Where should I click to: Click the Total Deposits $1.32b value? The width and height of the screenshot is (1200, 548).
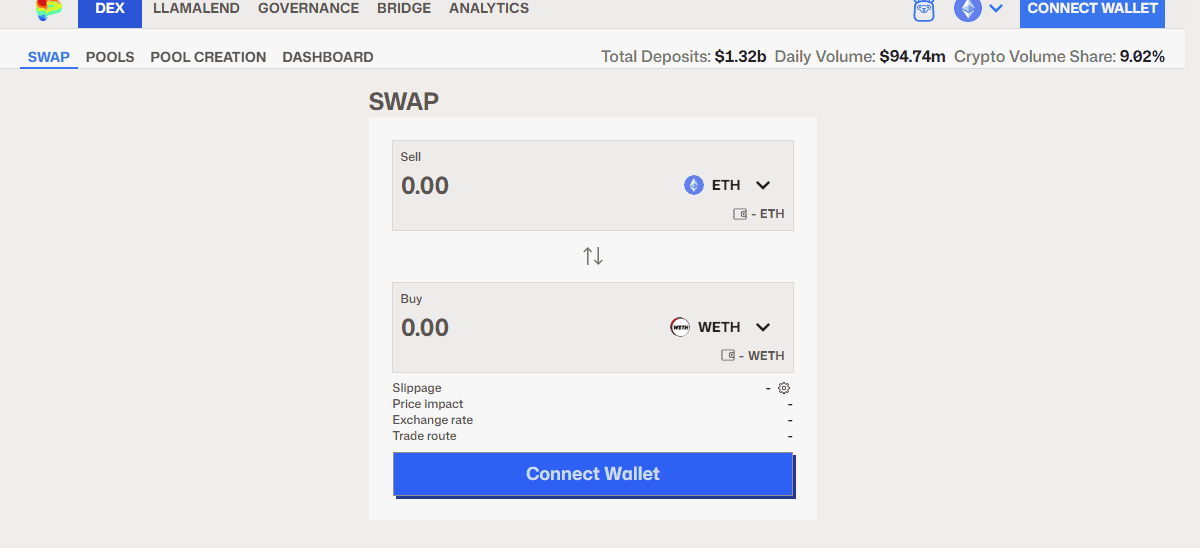click(740, 57)
